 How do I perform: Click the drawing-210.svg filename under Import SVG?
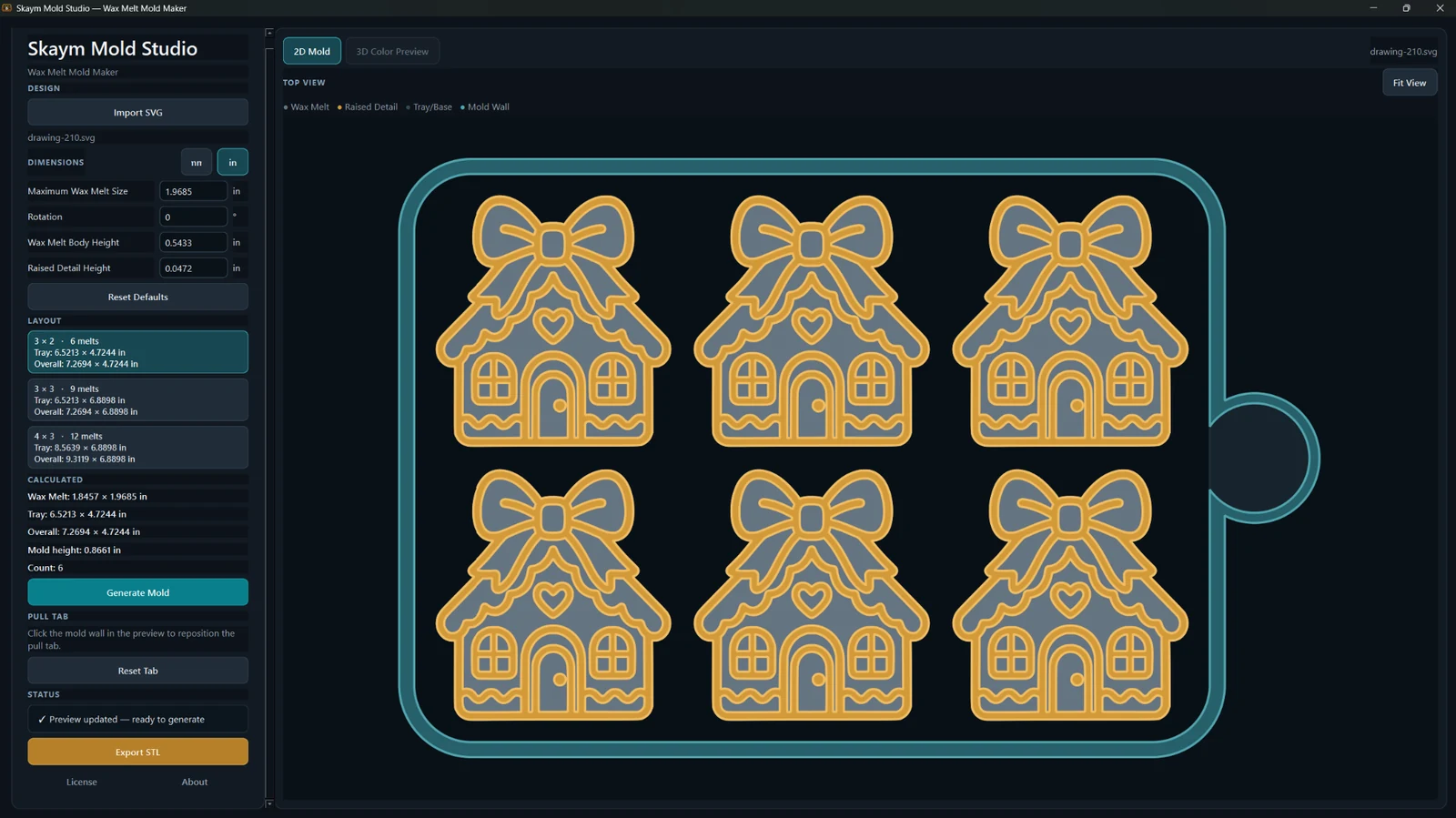[61, 137]
